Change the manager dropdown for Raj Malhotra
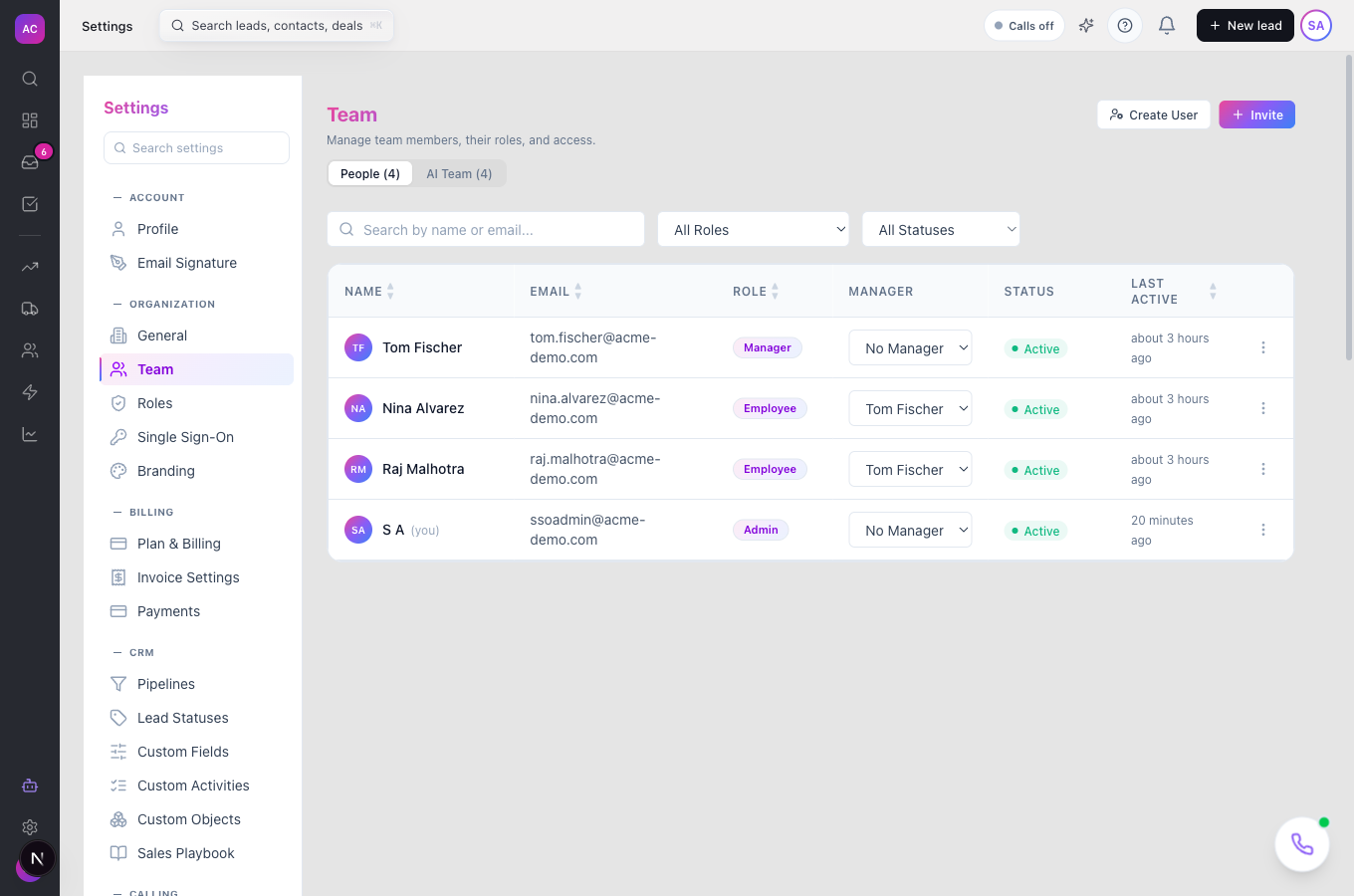Image resolution: width=1354 pixels, height=896 pixels. tap(910, 469)
